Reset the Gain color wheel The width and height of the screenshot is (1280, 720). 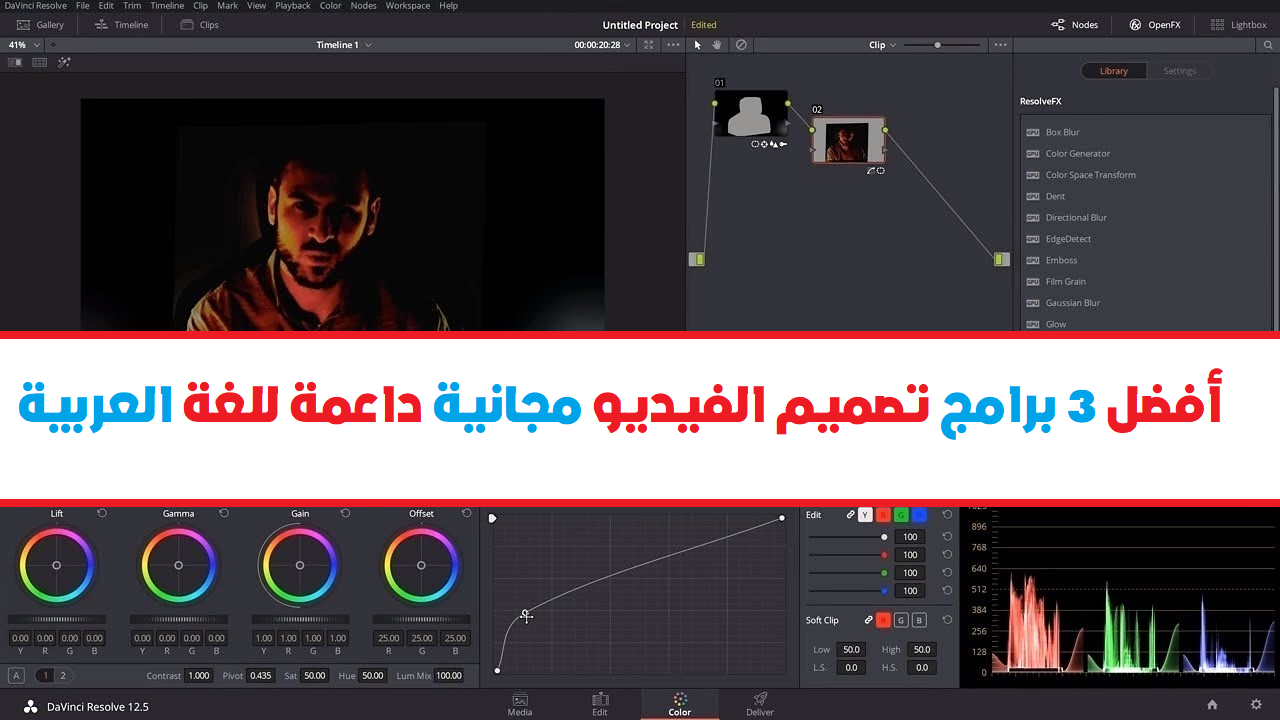(345, 513)
